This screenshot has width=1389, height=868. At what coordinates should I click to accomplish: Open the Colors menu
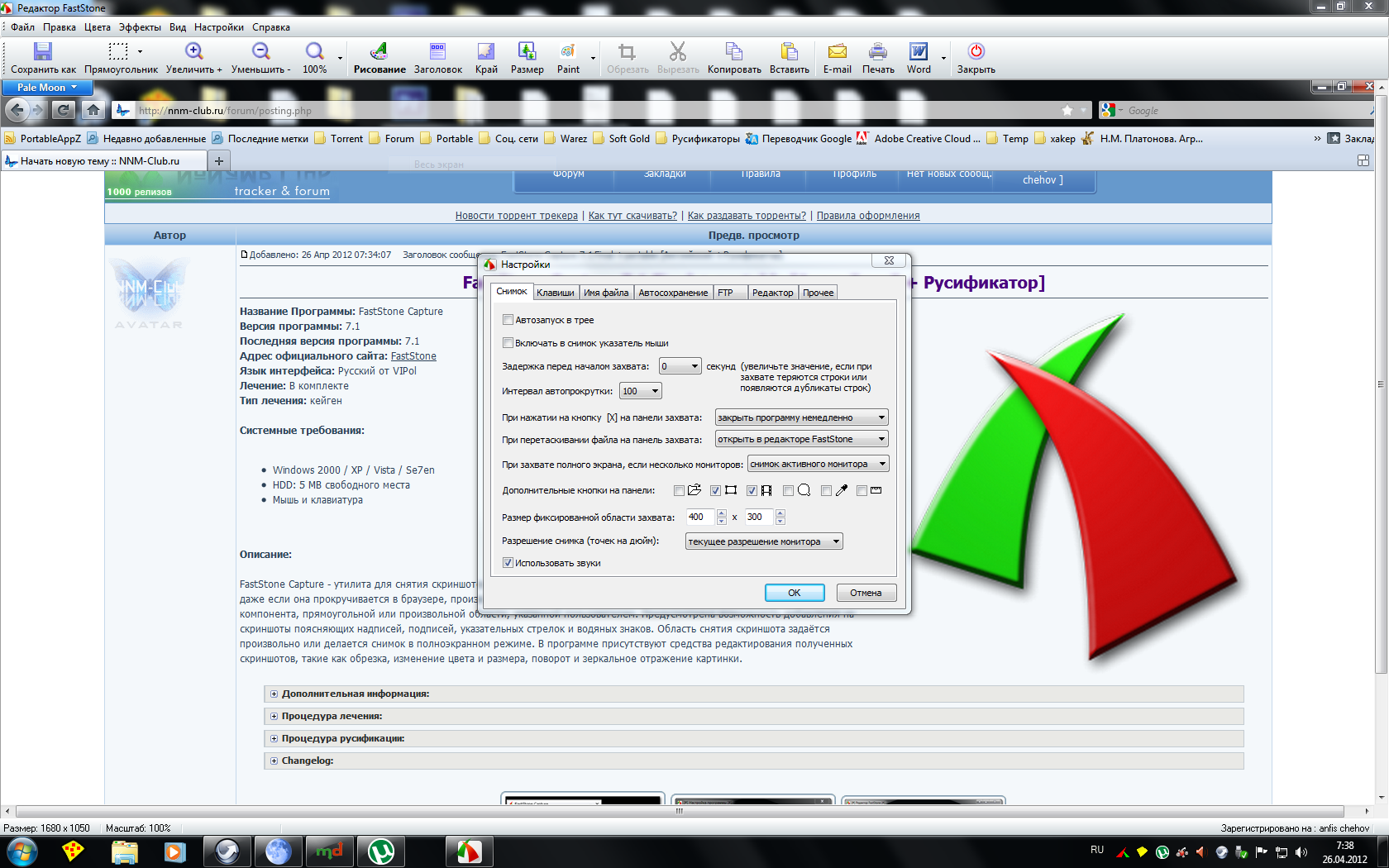[97, 27]
